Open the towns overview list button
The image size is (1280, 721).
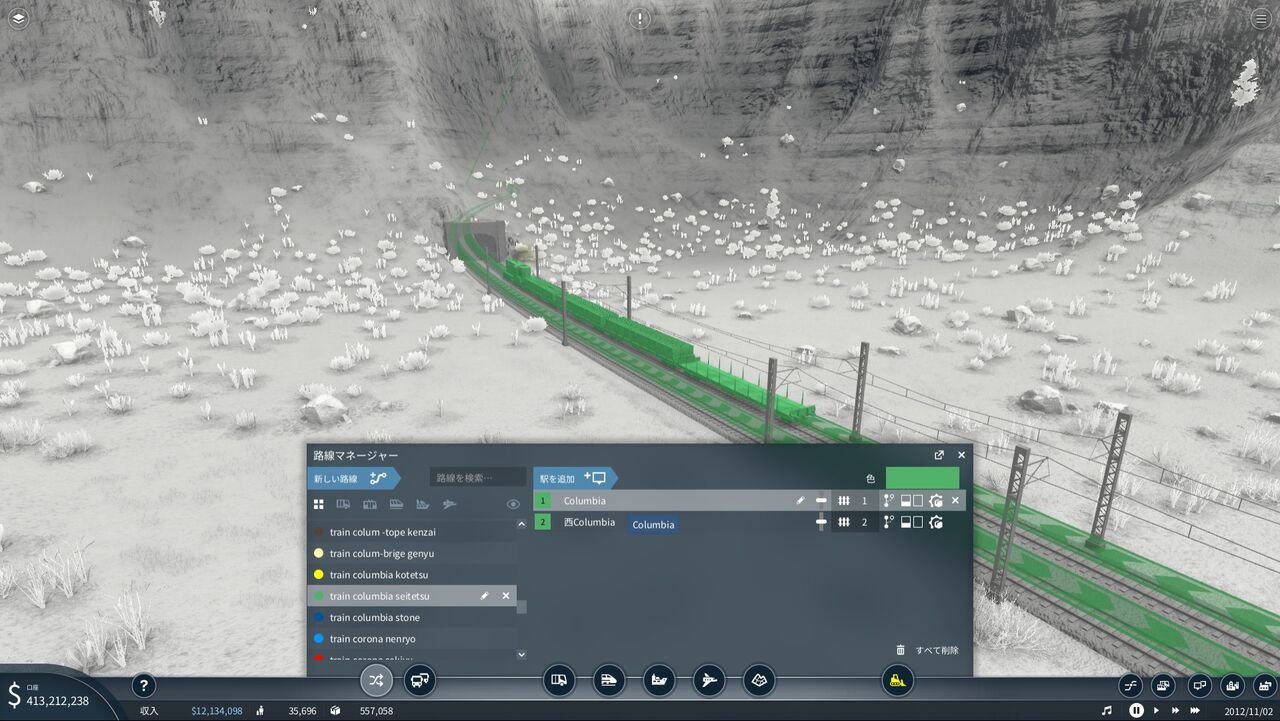[1233, 686]
